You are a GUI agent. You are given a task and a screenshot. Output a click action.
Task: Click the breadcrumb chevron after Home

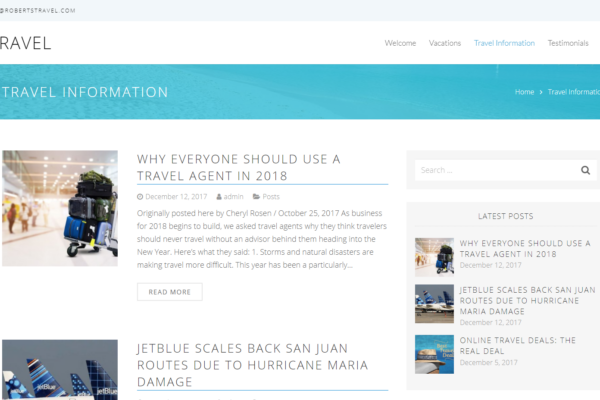[541, 92]
